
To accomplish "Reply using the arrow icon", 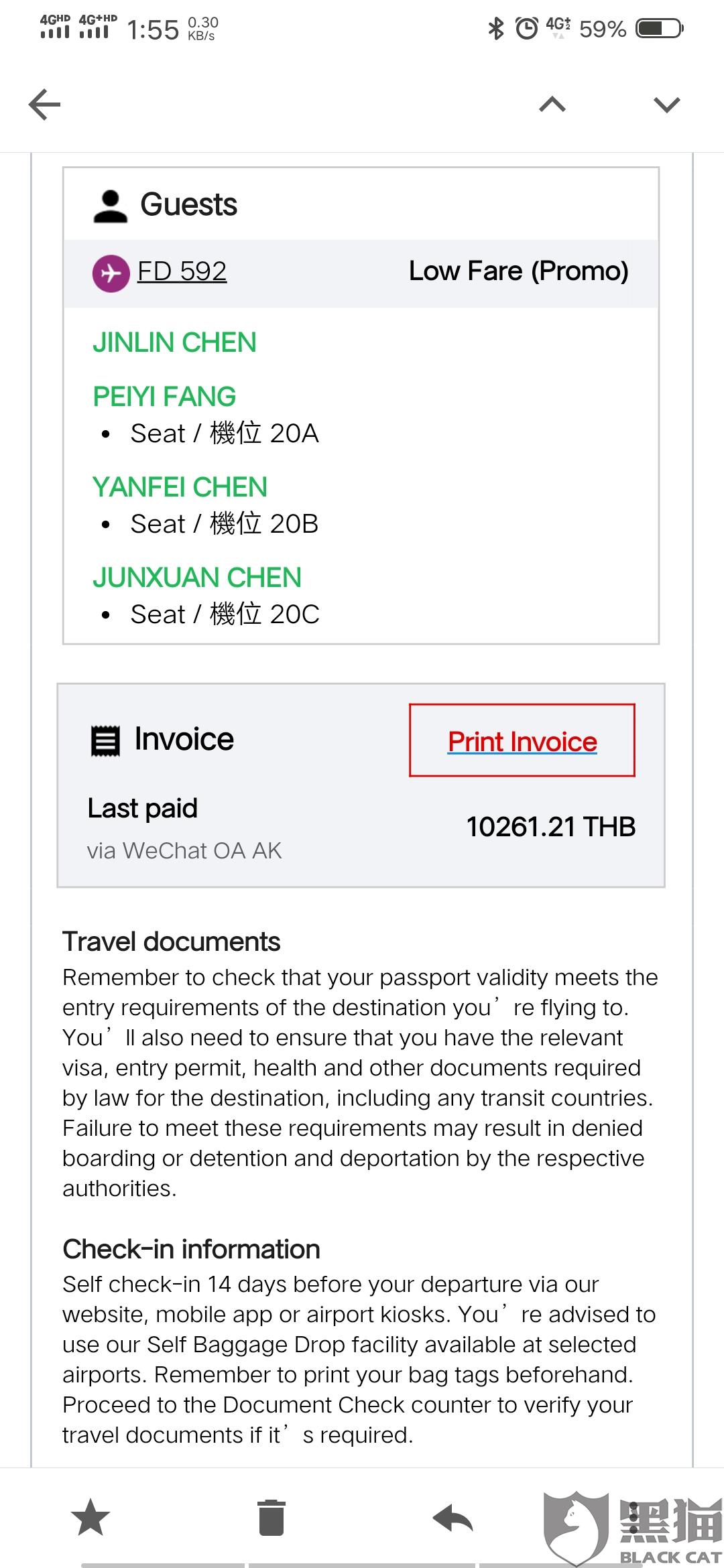I will click(453, 1518).
